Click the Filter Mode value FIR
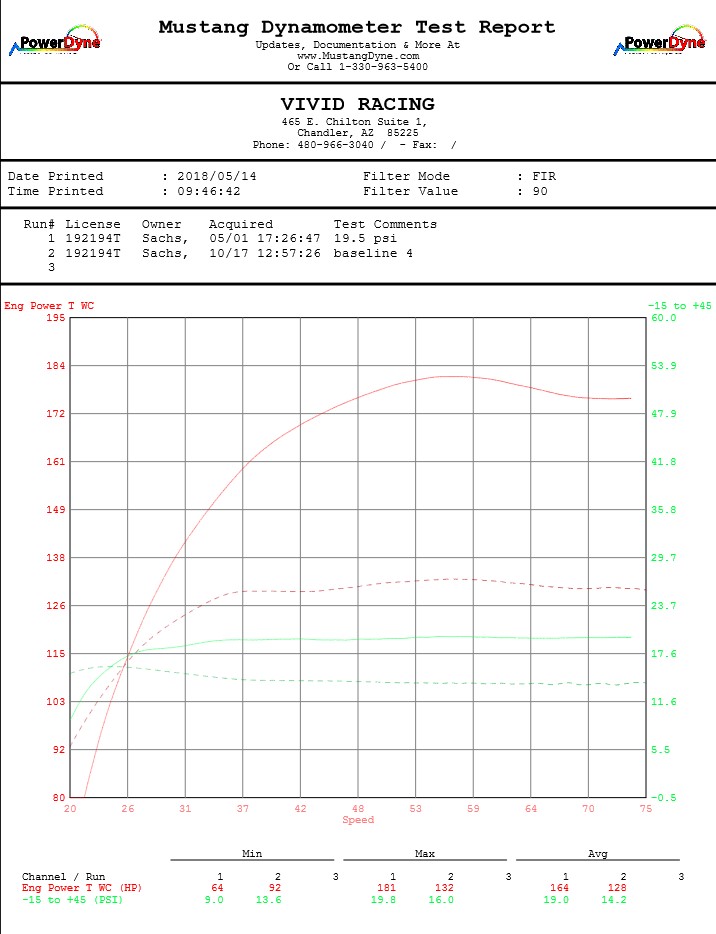The image size is (716, 934). [544, 176]
